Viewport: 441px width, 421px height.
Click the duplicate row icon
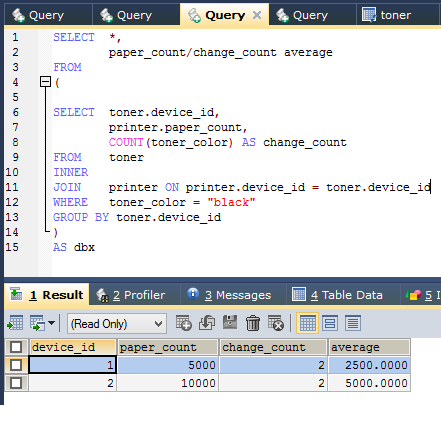coord(207,323)
